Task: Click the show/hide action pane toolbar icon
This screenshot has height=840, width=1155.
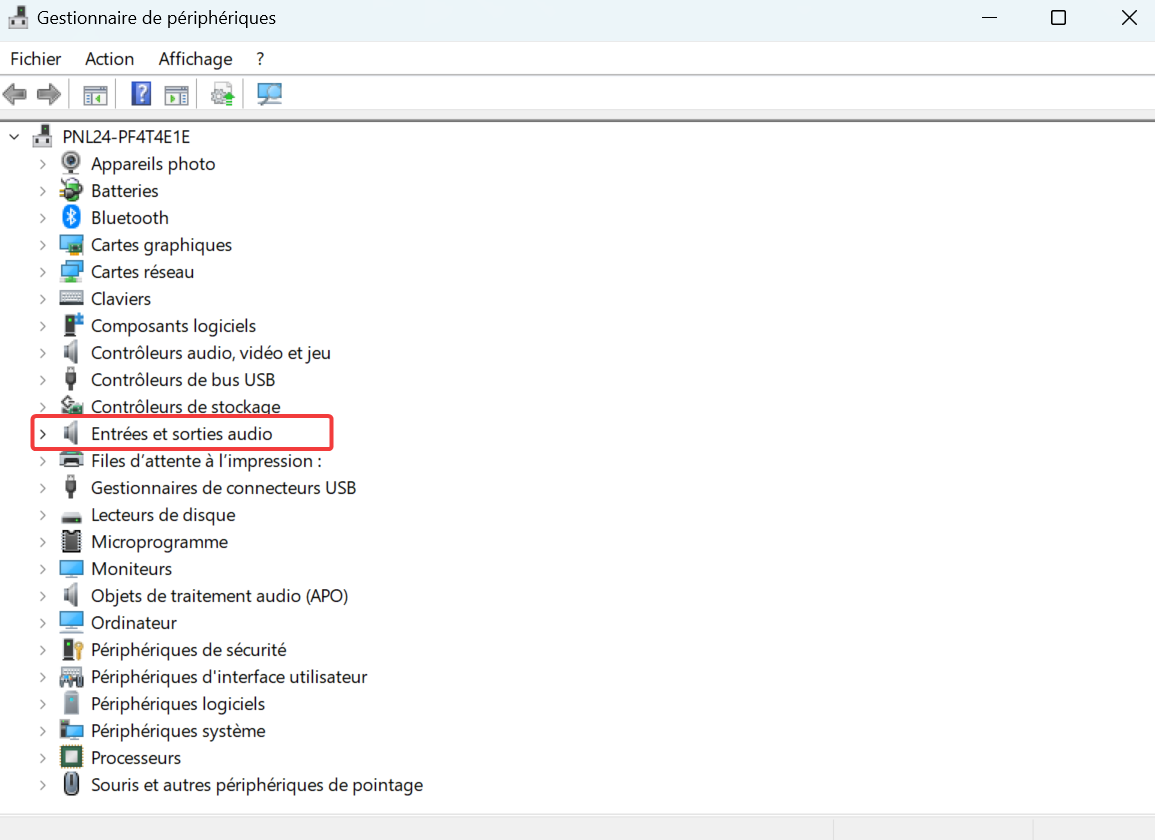Action: coord(176,95)
